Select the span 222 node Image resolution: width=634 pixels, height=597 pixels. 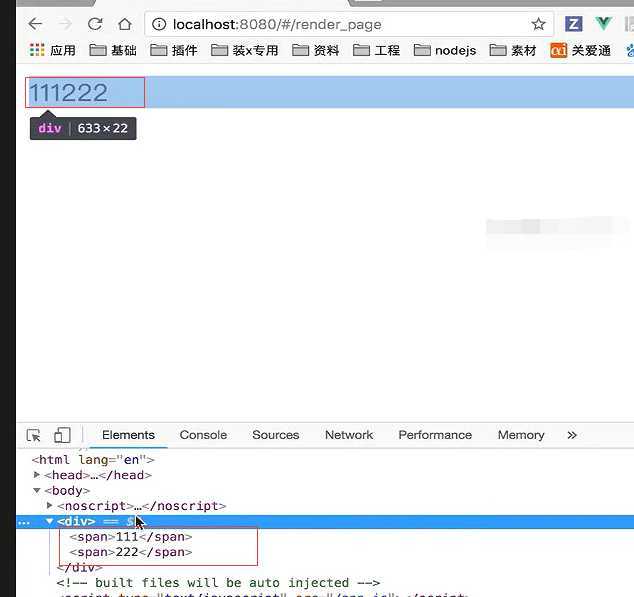pos(131,552)
